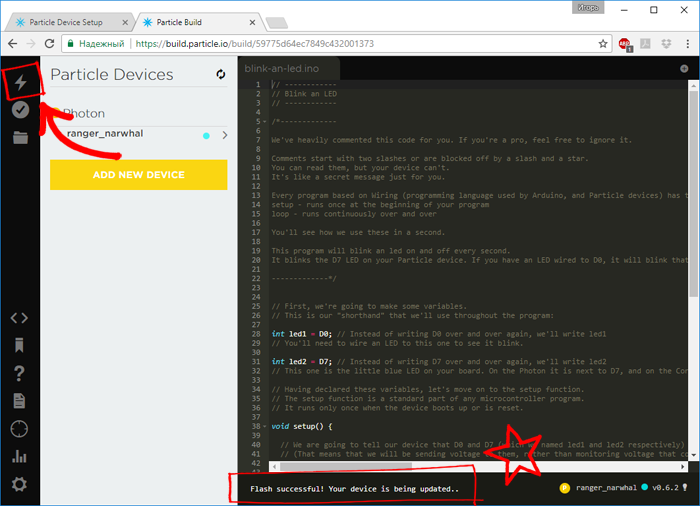Click the vertical scrollbar of the editor
The height and width of the screenshot is (506, 700).
tap(693, 193)
